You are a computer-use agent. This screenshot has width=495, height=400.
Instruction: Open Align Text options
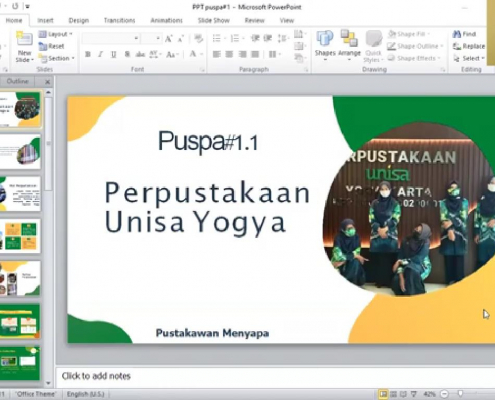coord(299,46)
